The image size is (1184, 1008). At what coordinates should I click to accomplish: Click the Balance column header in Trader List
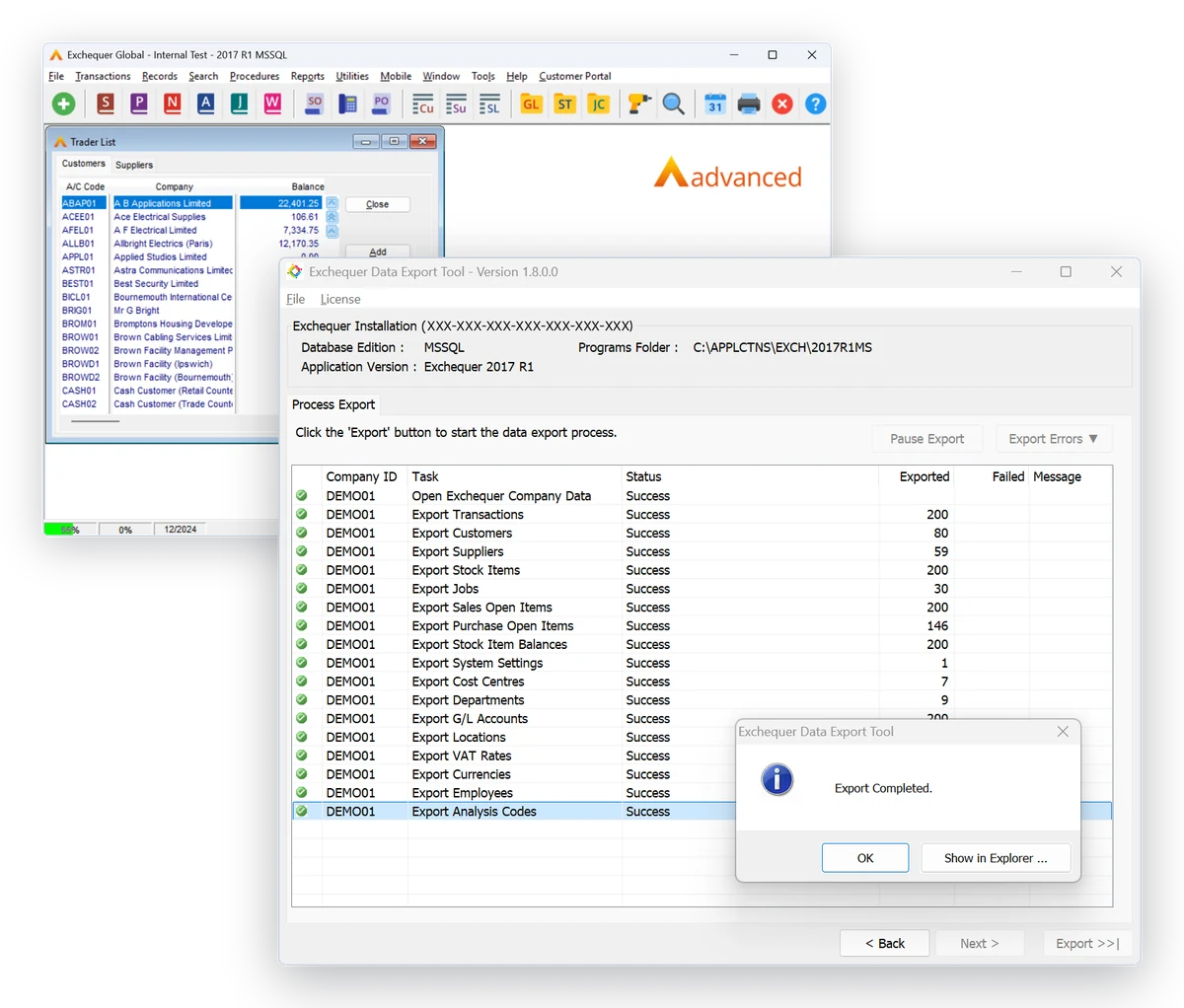pos(308,186)
